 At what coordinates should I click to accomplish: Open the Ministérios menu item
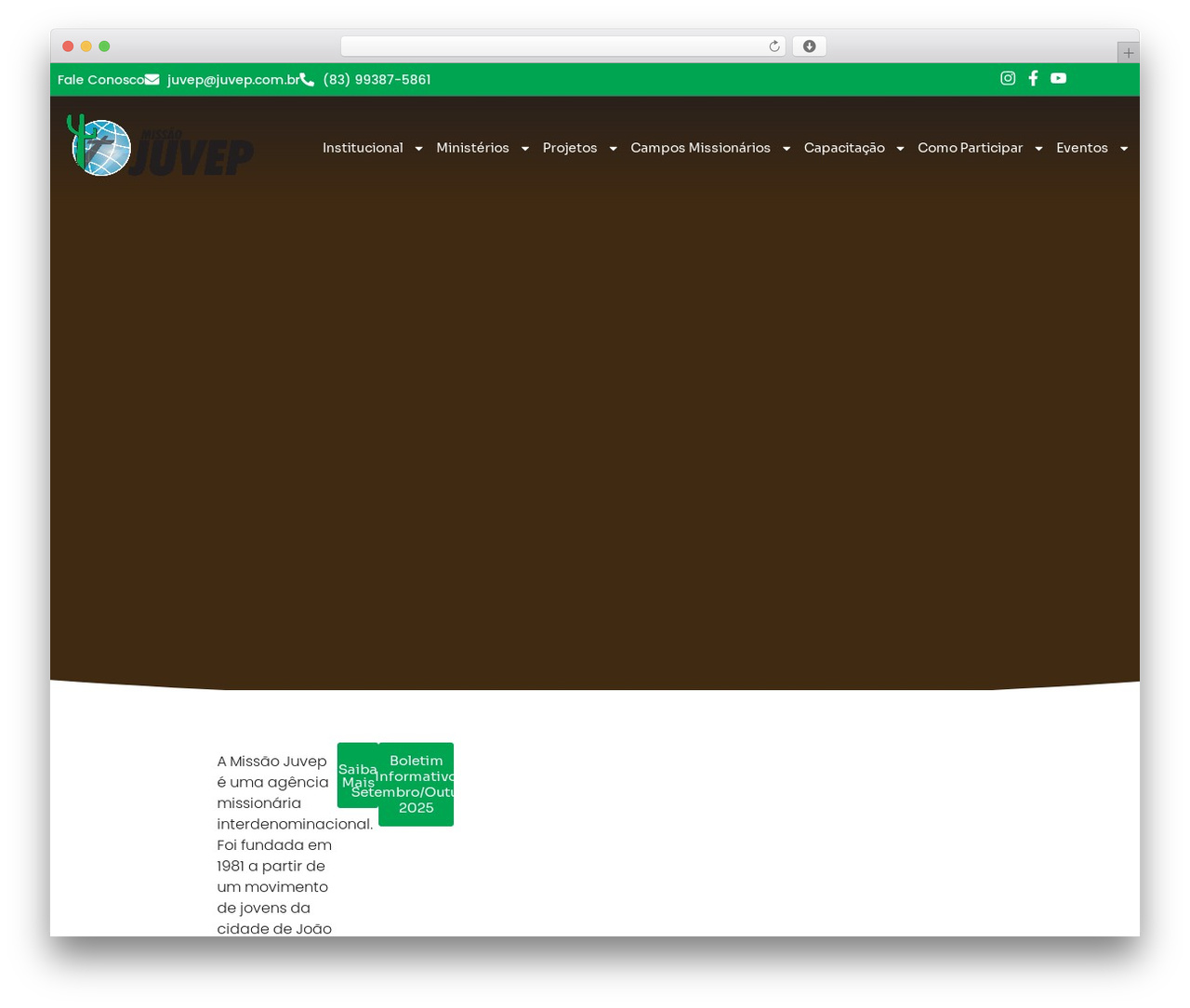click(x=472, y=148)
